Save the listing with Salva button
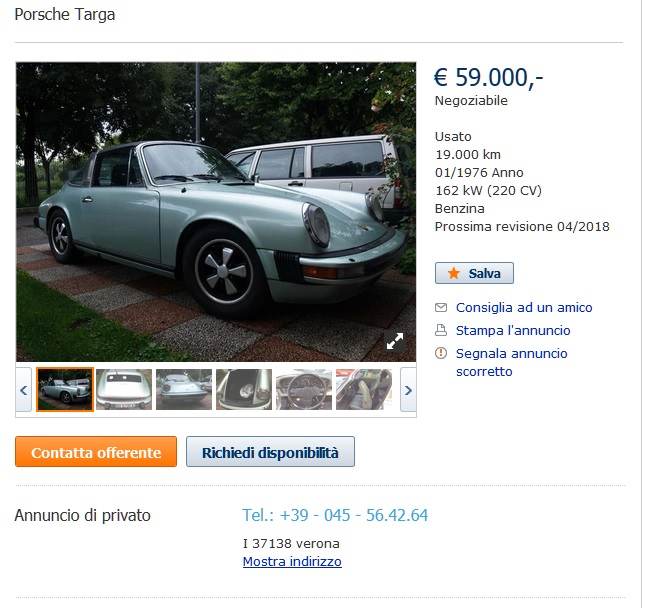648x608 pixels. (x=474, y=273)
